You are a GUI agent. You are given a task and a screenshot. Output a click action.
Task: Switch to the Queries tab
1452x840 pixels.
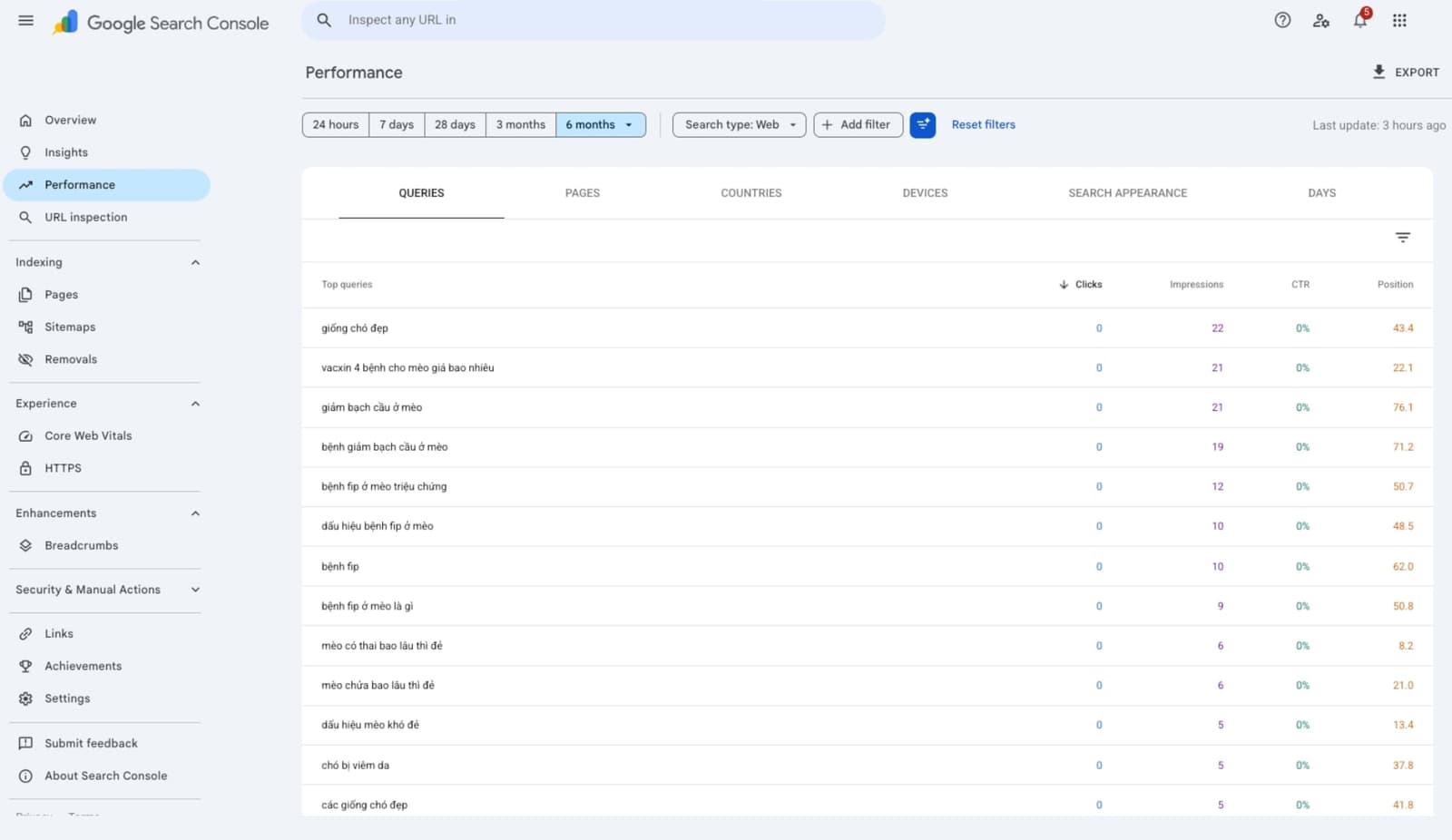coord(421,193)
